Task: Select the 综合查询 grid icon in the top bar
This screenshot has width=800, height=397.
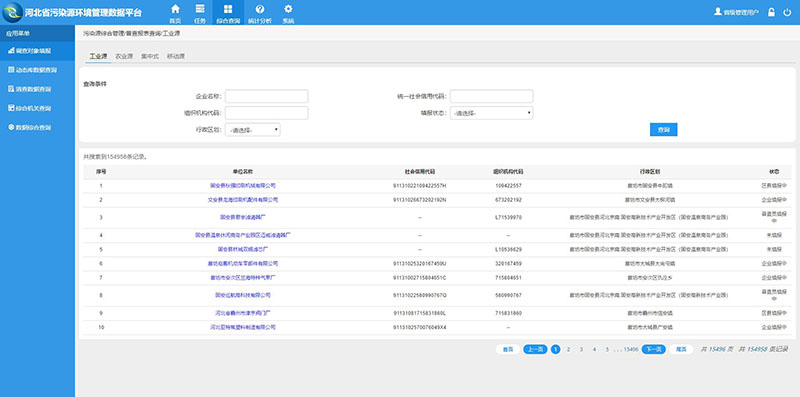Action: pos(228,9)
